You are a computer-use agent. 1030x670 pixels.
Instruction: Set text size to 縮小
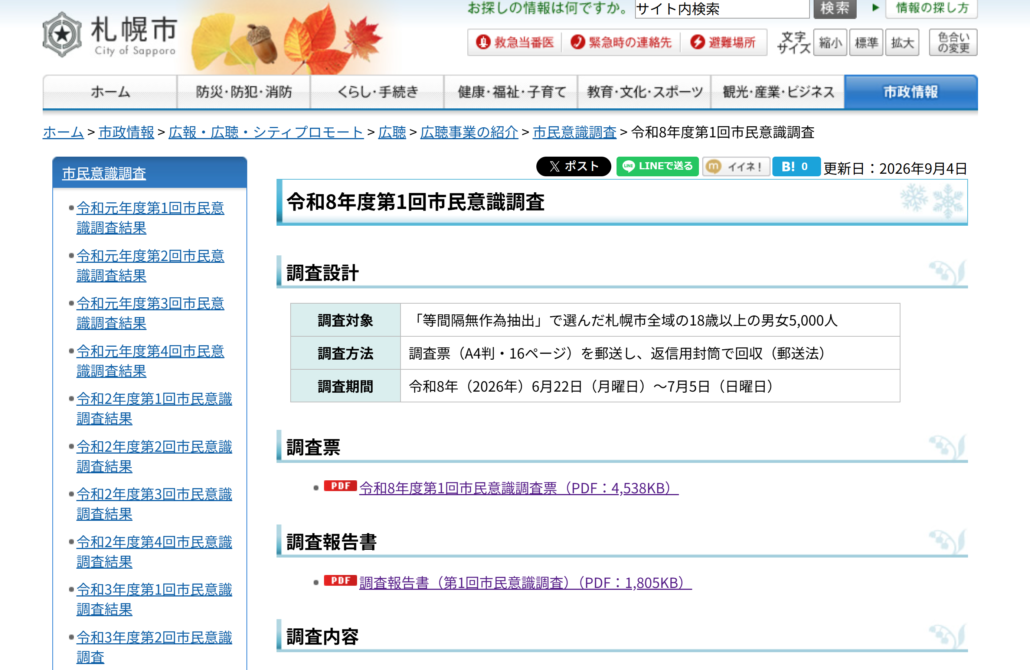pos(830,43)
